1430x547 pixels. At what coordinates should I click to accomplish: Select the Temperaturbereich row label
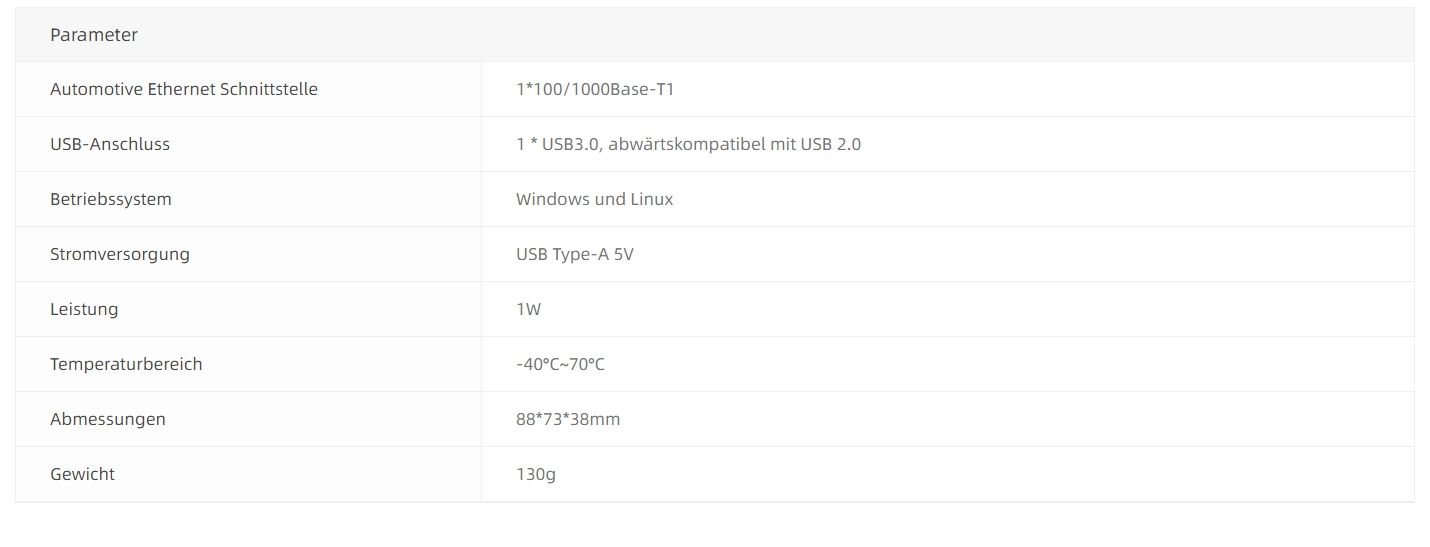point(126,364)
